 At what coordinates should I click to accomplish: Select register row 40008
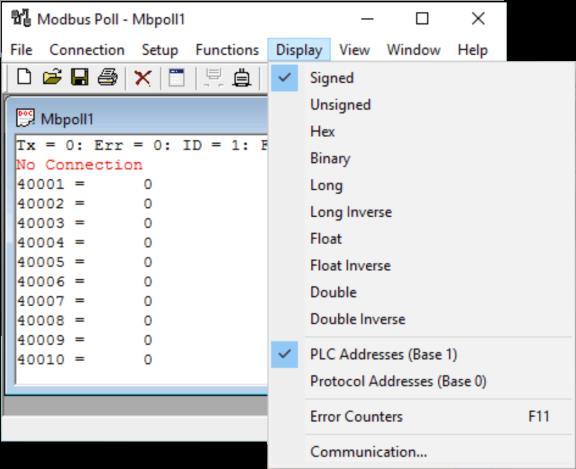click(x=84, y=320)
